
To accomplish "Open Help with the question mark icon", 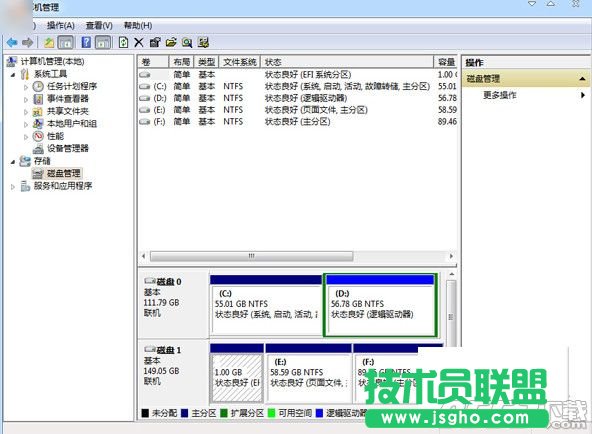I will tap(86, 42).
